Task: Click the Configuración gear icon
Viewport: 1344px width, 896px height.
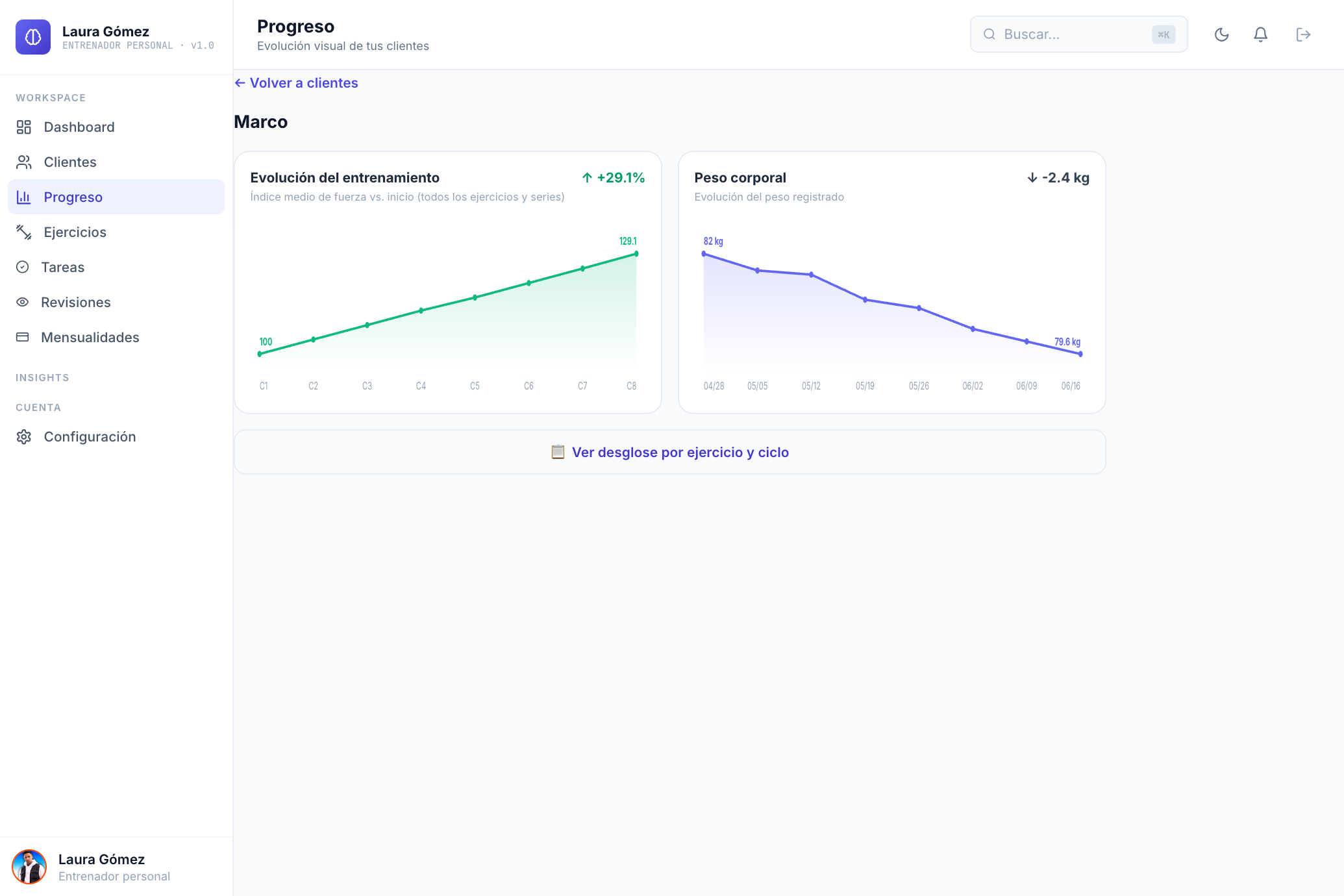Action: (24, 437)
